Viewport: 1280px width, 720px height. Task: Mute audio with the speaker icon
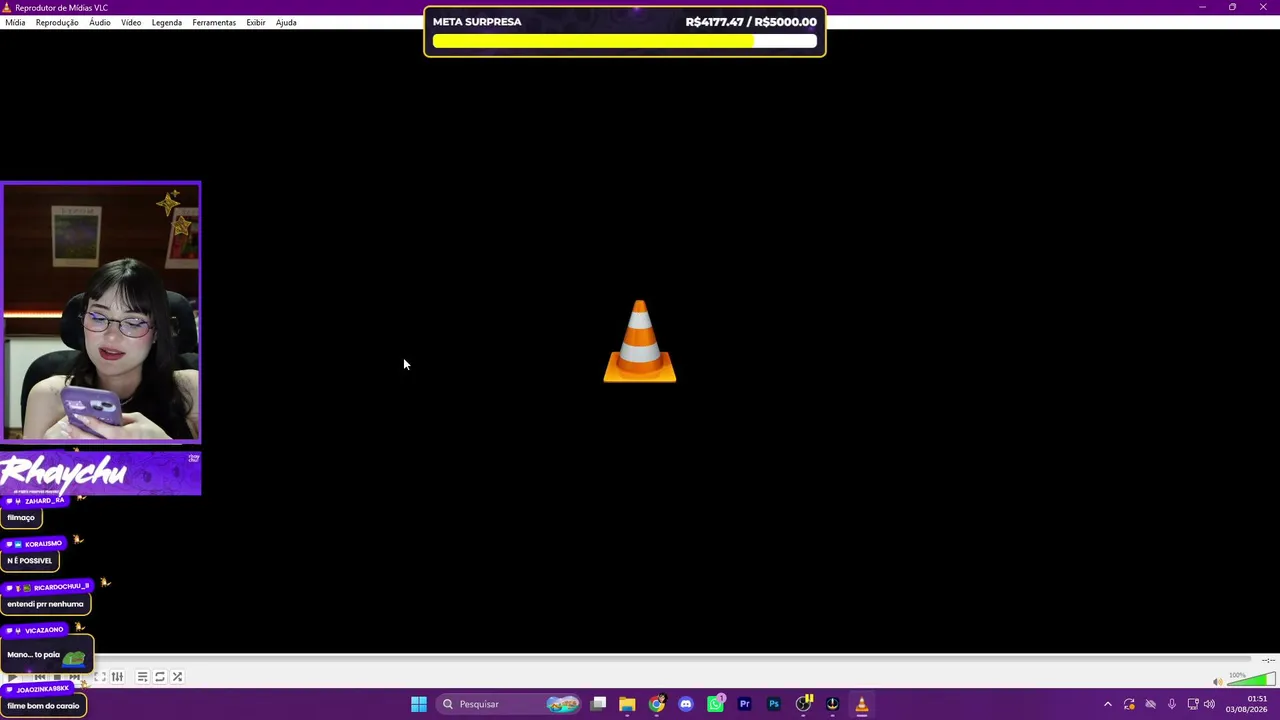1217,681
